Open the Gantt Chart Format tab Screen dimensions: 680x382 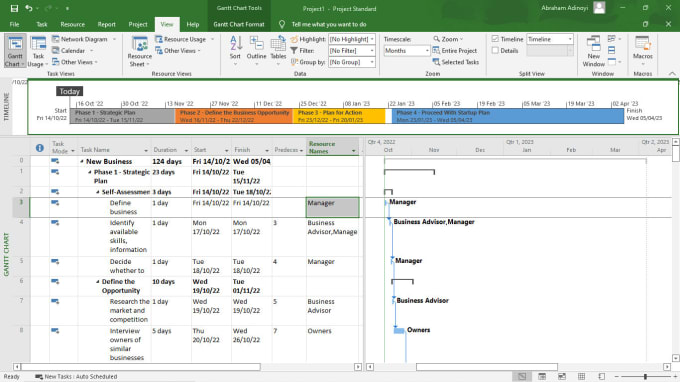pyautogui.click(x=239, y=24)
